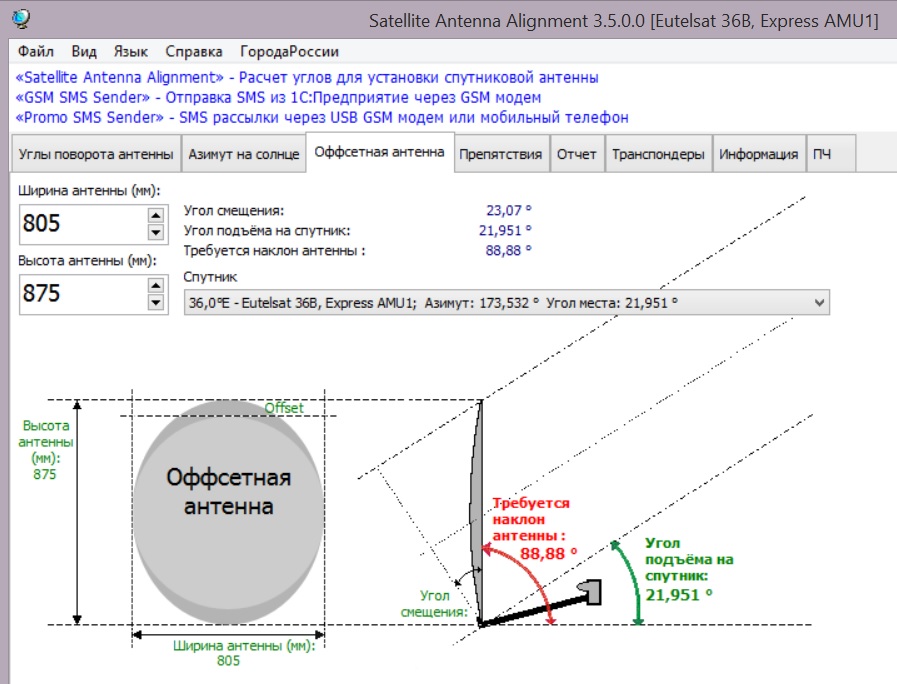Image resolution: width=897 pixels, height=684 pixels.
Task: Increase antenna width with up arrow
Action: [x=155, y=214]
